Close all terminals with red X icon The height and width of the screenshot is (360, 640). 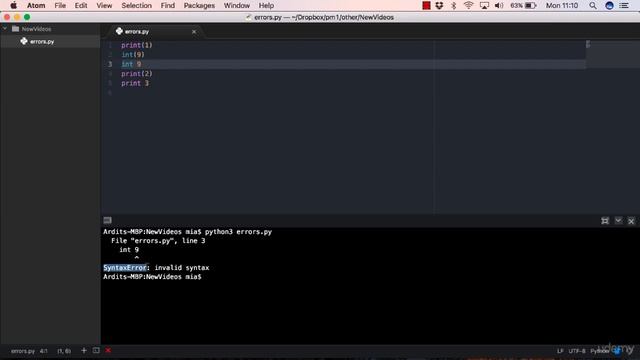108,350
